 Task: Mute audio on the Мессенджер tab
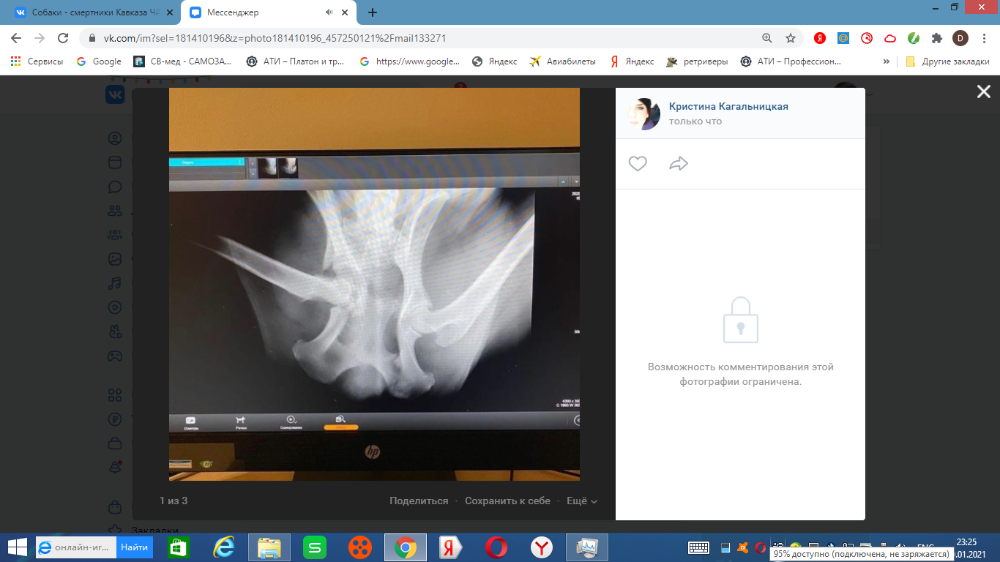(330, 13)
